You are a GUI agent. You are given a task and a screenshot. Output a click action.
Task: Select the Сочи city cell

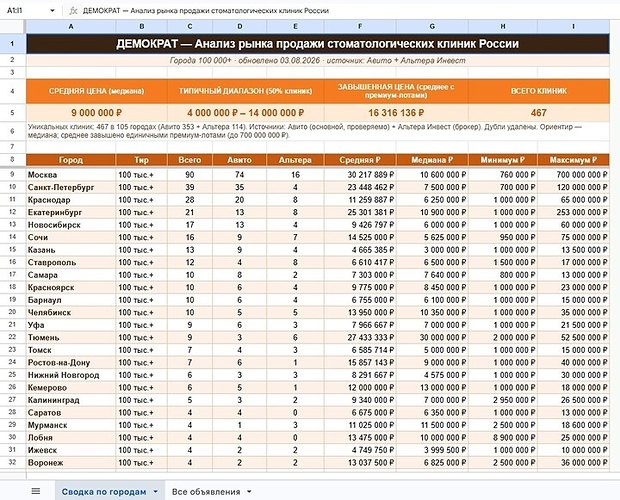71,238
